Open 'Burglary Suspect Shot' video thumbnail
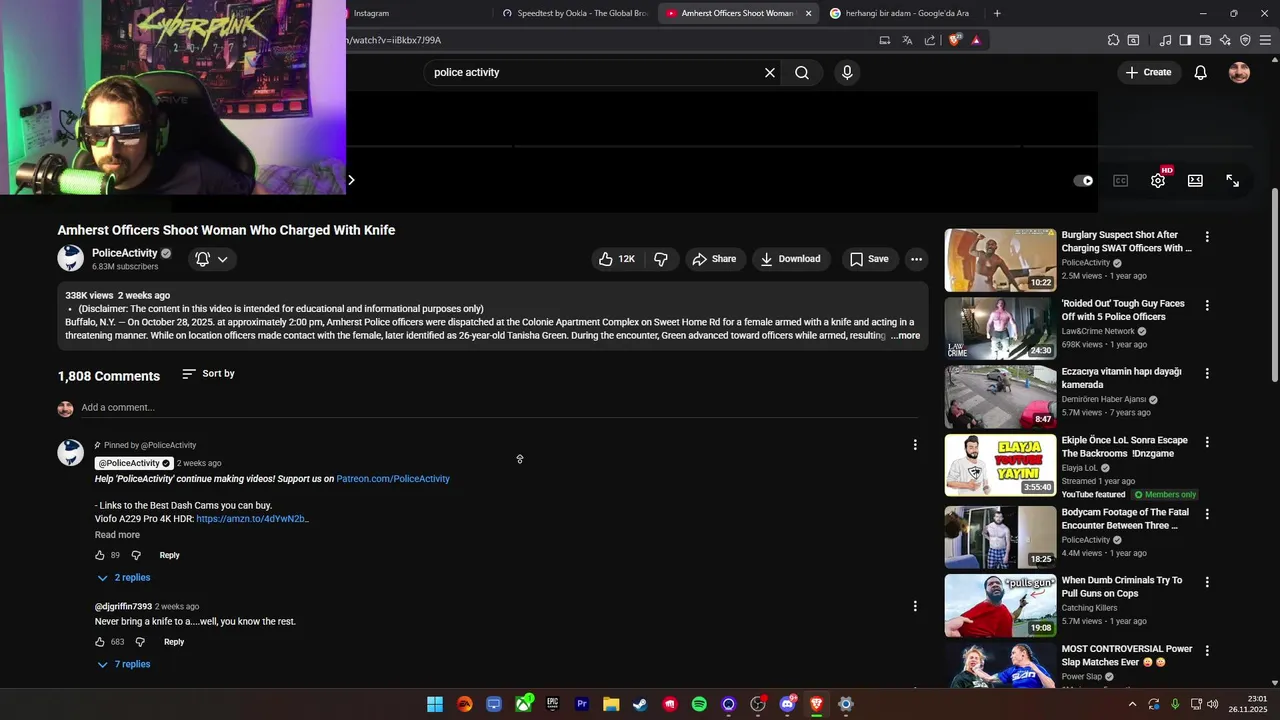This screenshot has width=1280, height=720. [1000, 260]
